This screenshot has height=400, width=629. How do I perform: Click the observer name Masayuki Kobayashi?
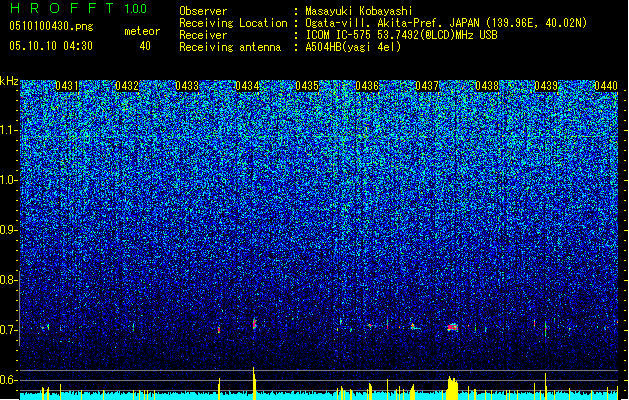point(359,11)
